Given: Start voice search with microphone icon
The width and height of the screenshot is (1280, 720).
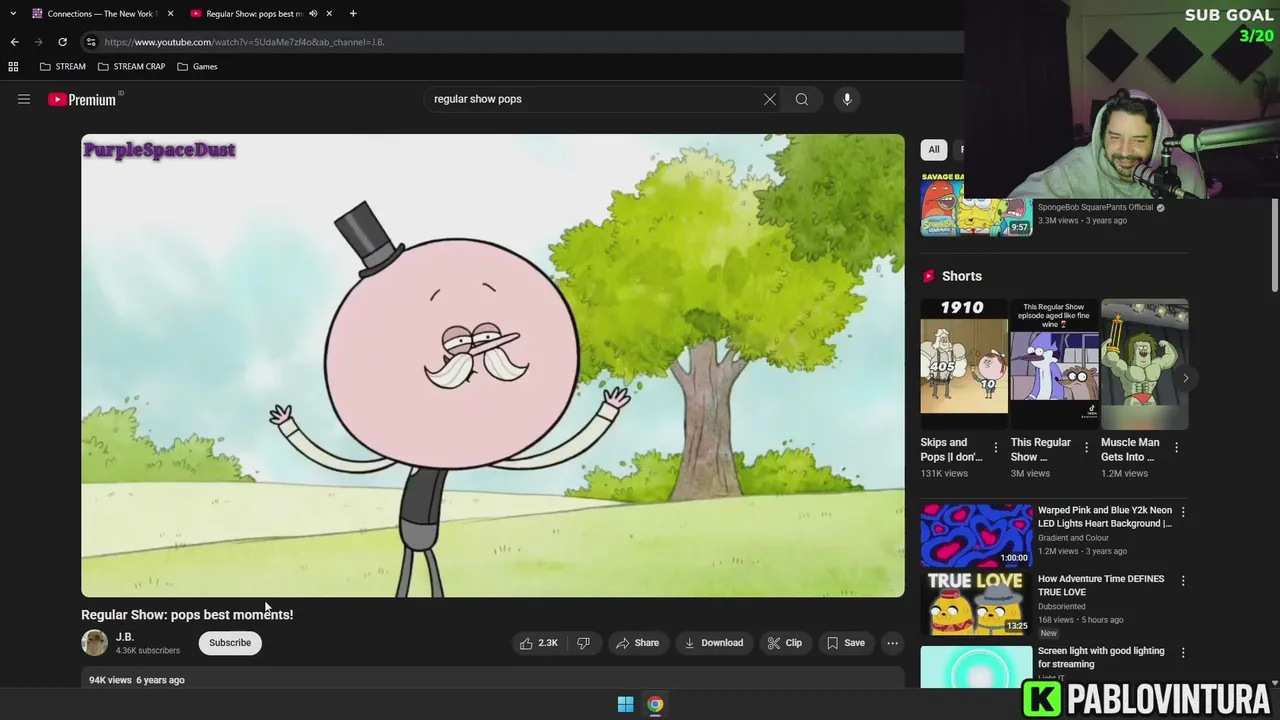Looking at the screenshot, I should click(847, 99).
